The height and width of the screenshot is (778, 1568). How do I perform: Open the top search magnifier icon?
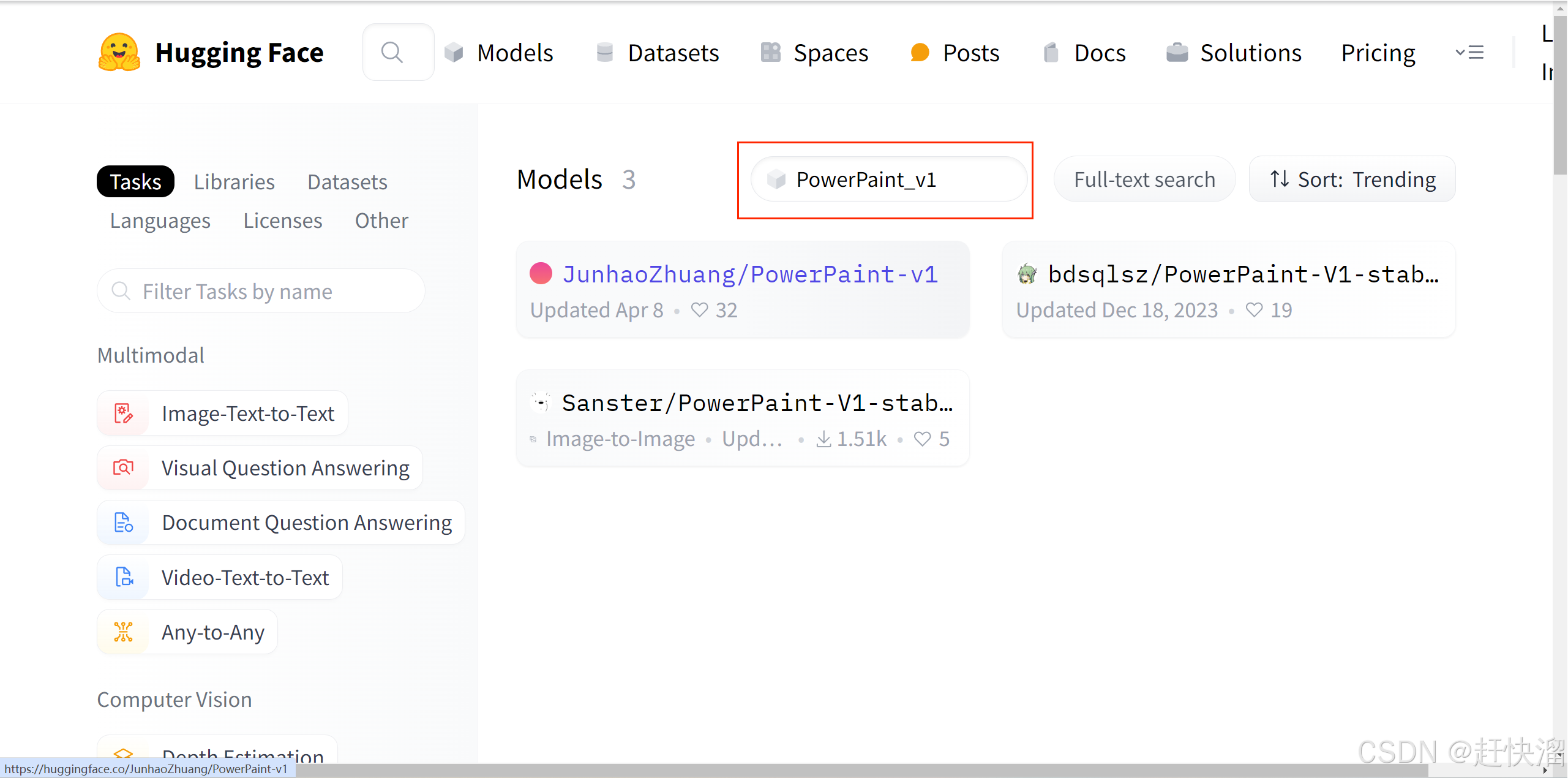pos(392,53)
